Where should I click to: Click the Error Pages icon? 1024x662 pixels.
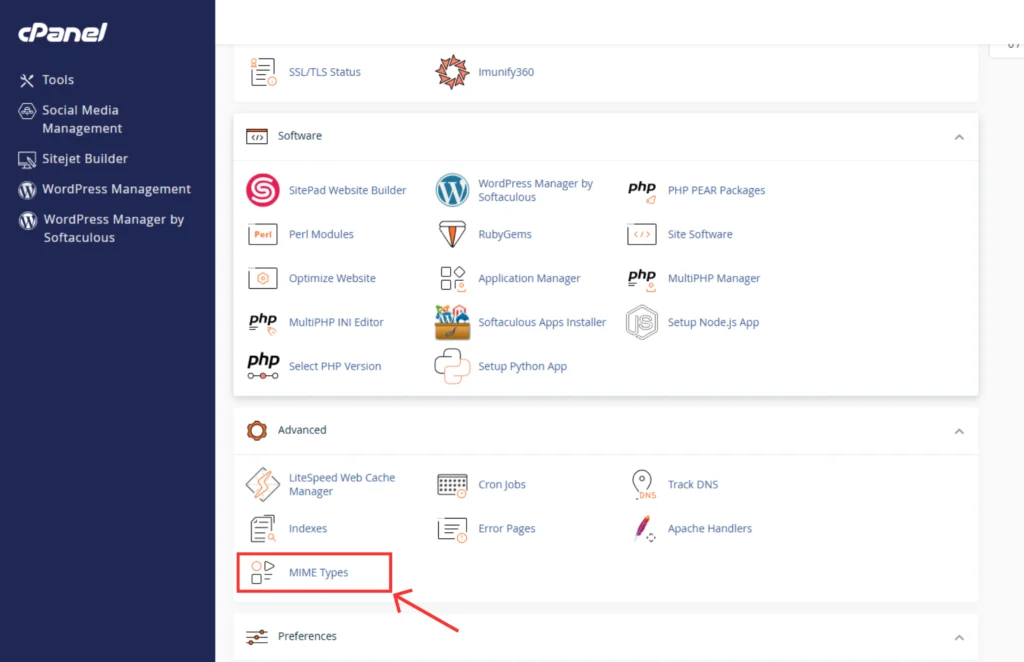tap(452, 529)
